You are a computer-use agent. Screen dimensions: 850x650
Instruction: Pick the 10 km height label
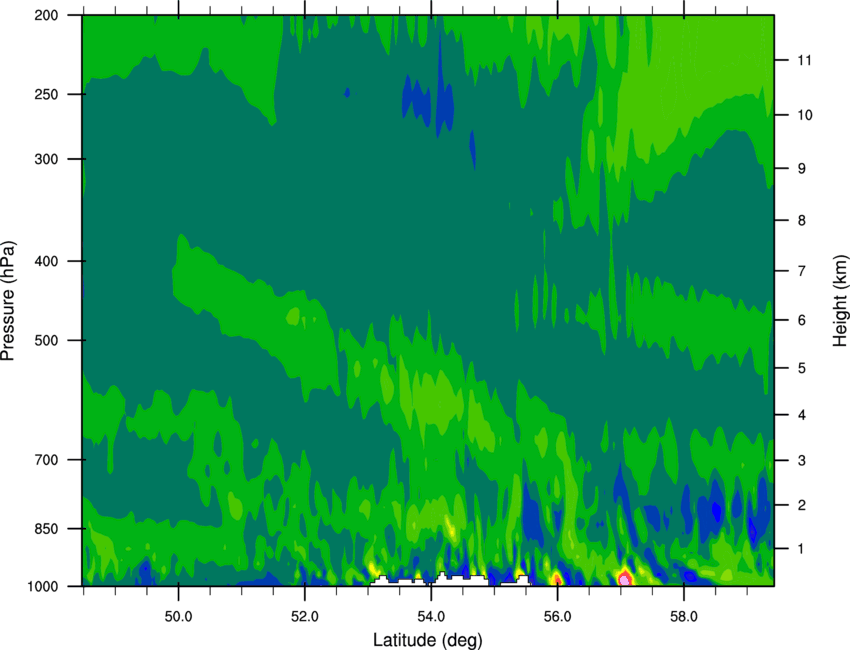click(x=804, y=115)
